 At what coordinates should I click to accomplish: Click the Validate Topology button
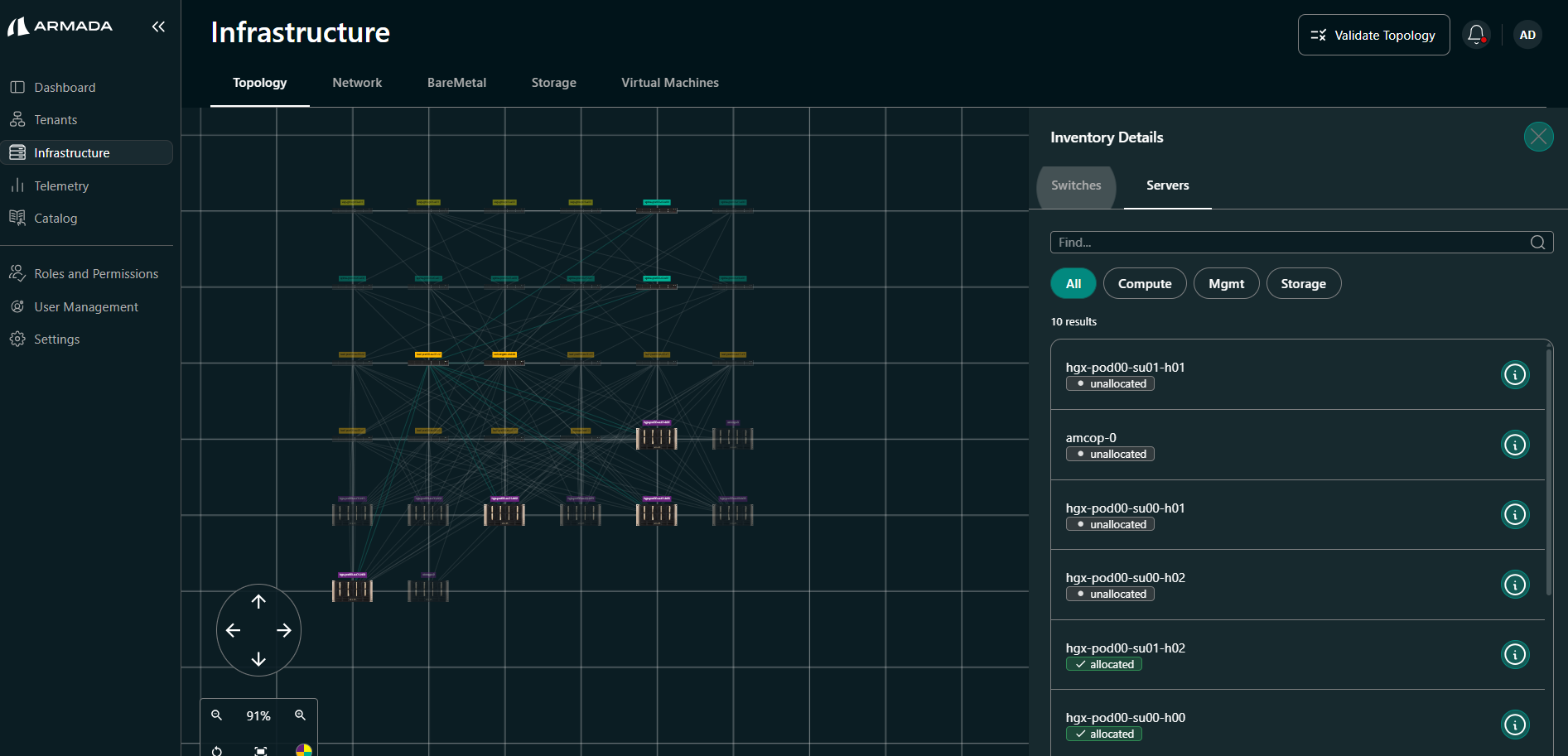click(x=1373, y=35)
